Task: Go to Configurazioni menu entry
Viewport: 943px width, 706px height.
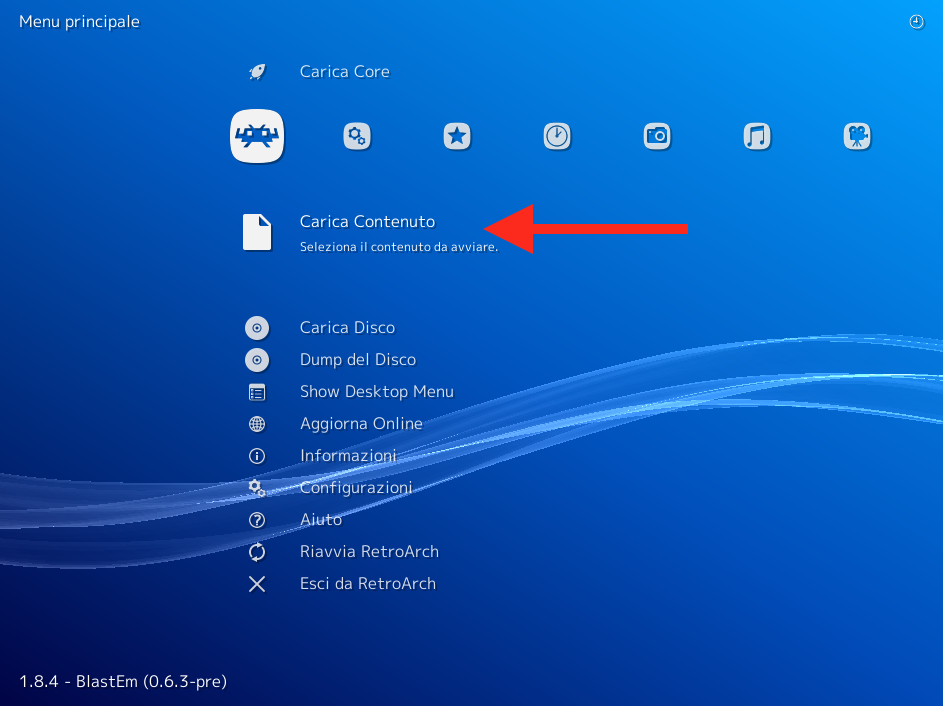Action: click(x=356, y=488)
